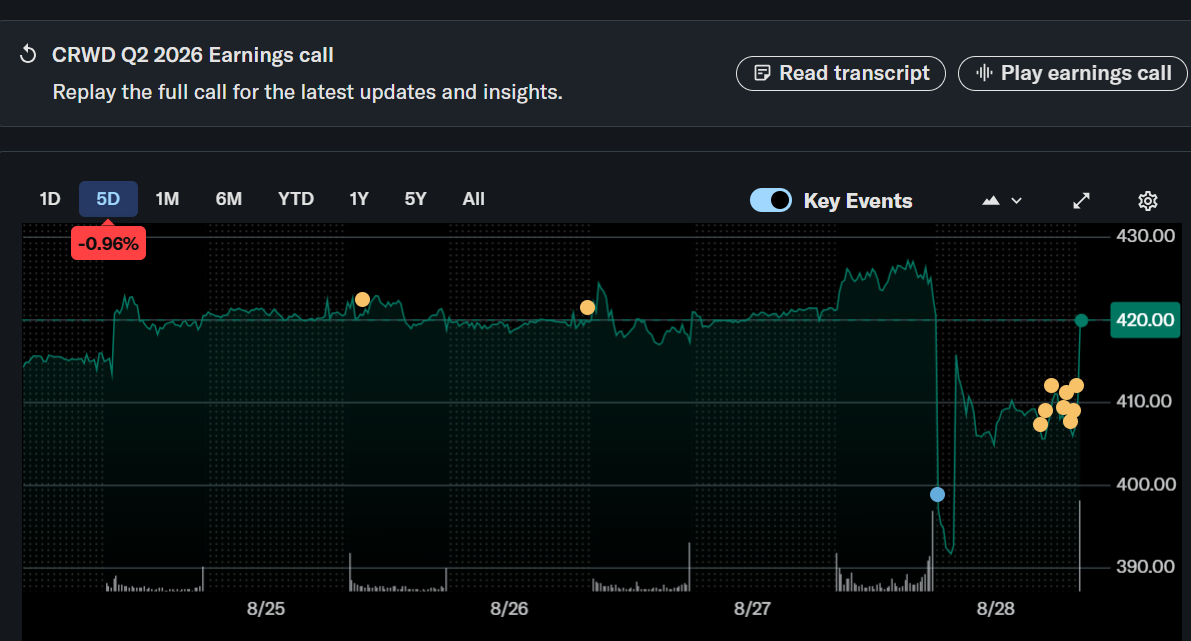Click the 430.00 price axis label
1191x641 pixels.
click(x=1145, y=236)
